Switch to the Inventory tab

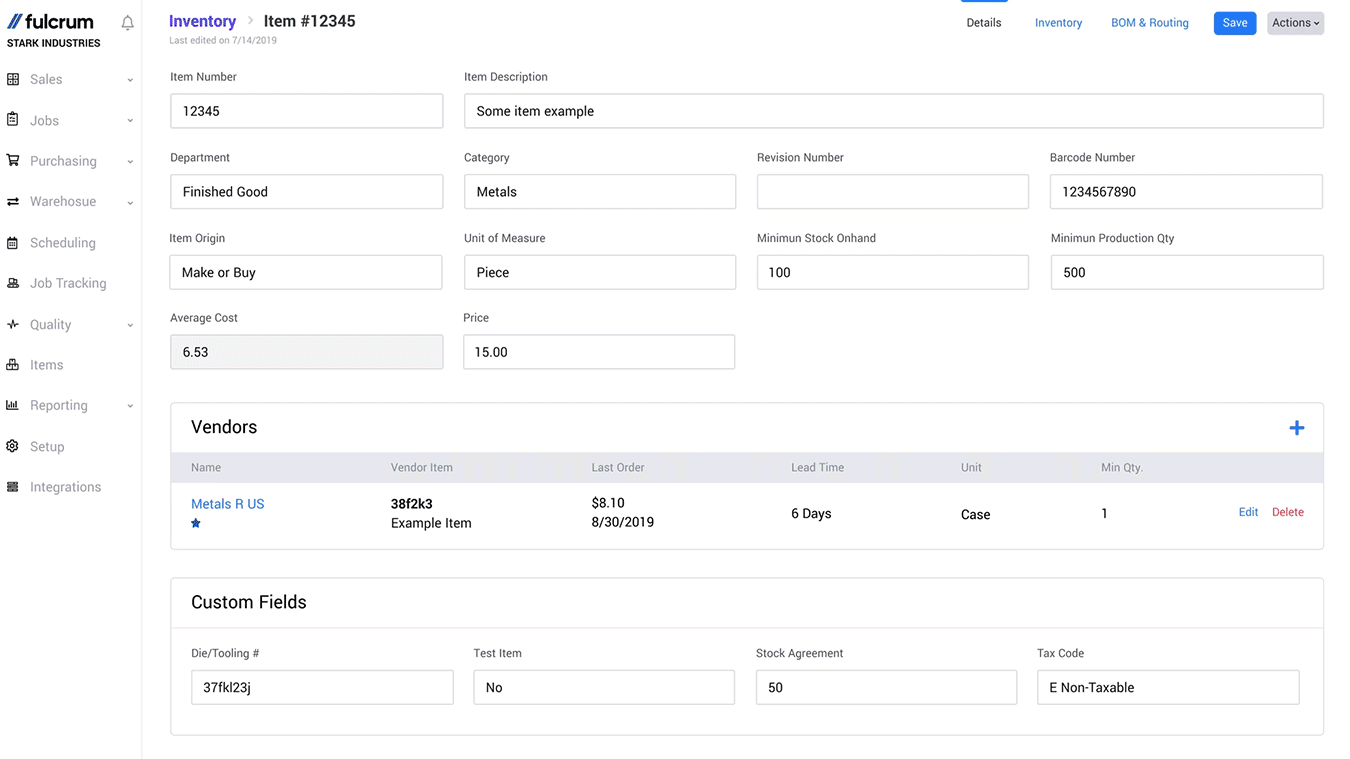pos(1058,22)
